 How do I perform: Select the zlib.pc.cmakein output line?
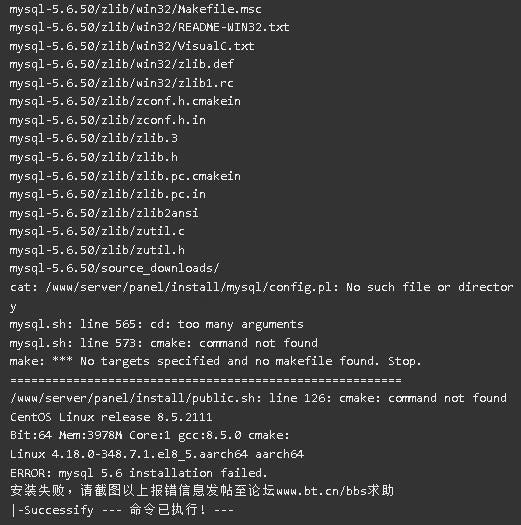[x=125, y=176]
